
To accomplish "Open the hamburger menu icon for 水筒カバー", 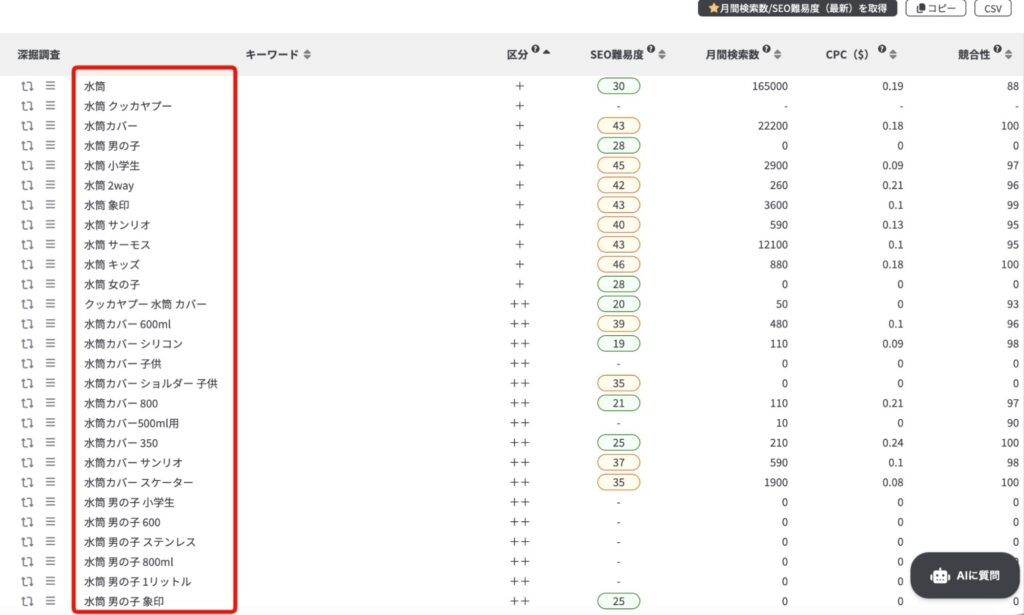I will (x=50, y=126).
